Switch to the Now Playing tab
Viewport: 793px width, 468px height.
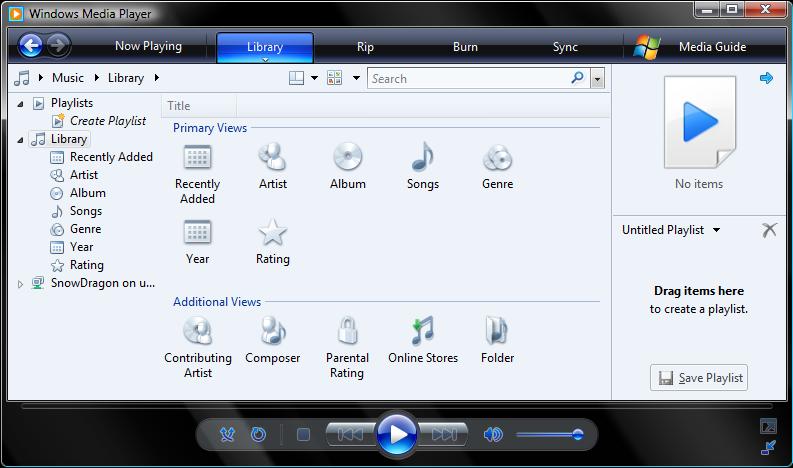click(148, 46)
